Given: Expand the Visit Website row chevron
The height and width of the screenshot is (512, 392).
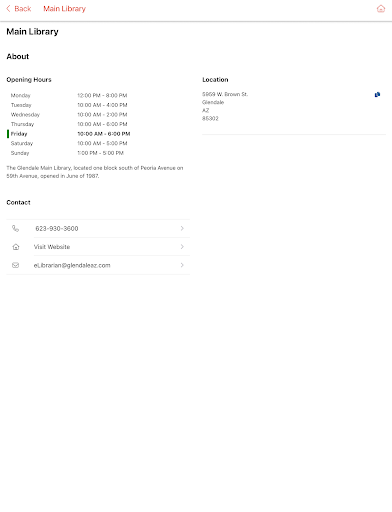Looking at the screenshot, I should pyautogui.click(x=182, y=247).
